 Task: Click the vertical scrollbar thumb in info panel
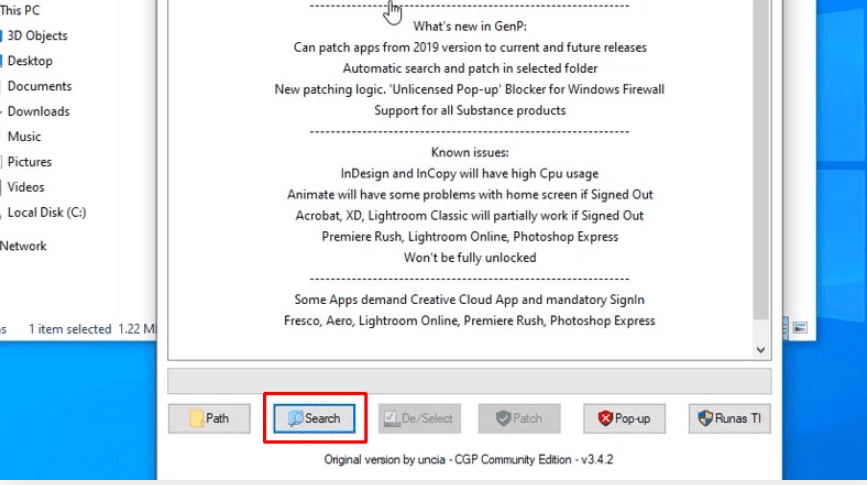coord(761,160)
